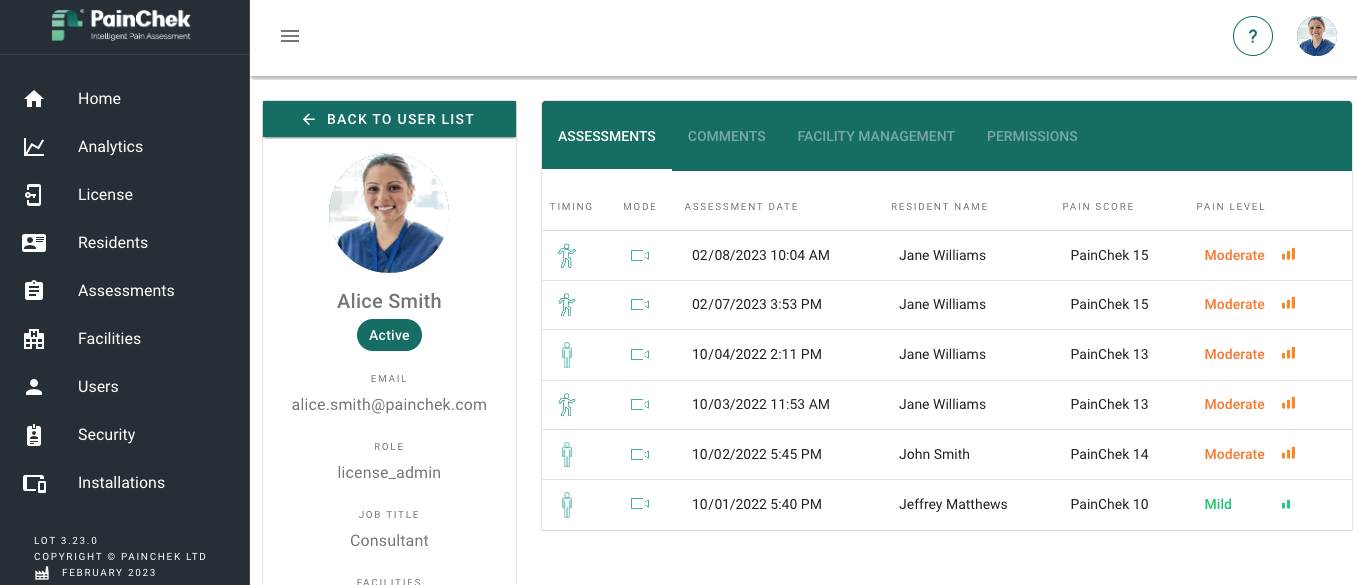
Task: Select date 10/04/2022 2:11 PM
Action: [x=757, y=354]
